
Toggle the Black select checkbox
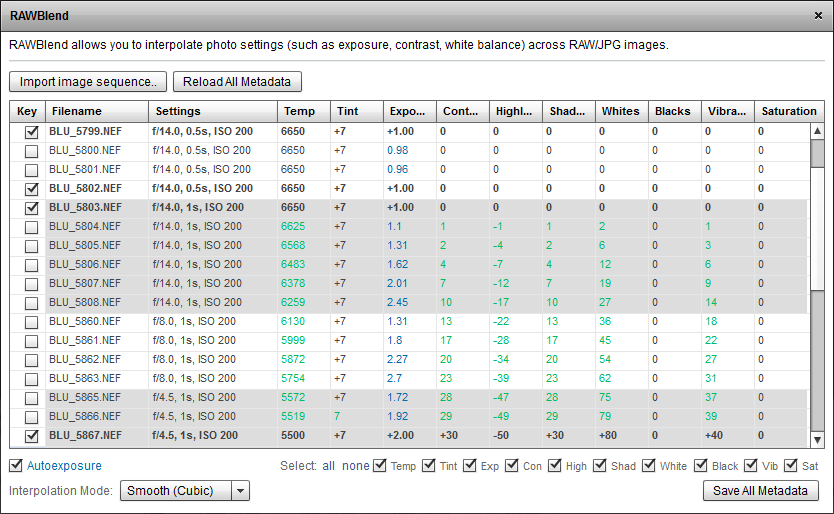tap(701, 466)
